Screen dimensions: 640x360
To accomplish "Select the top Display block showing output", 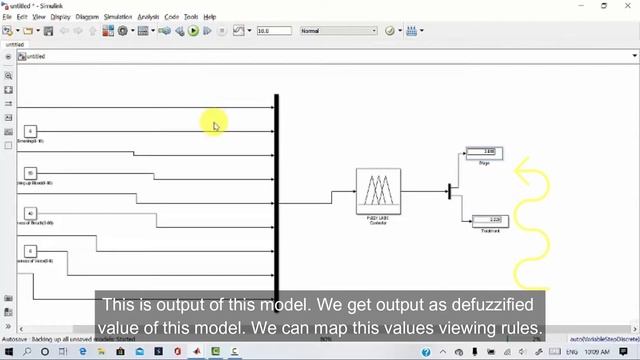I will click(x=484, y=153).
